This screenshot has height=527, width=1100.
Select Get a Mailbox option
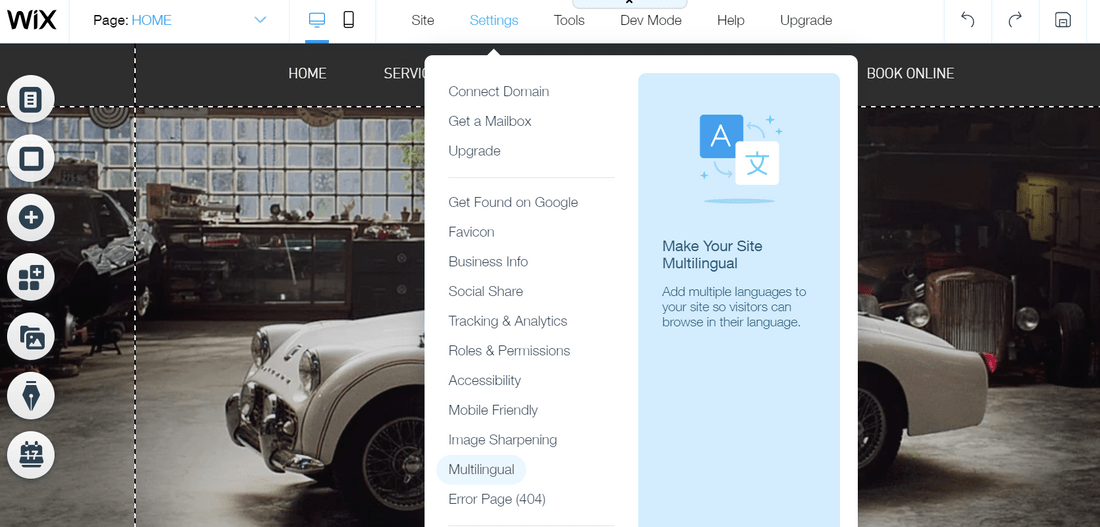[x=490, y=121]
